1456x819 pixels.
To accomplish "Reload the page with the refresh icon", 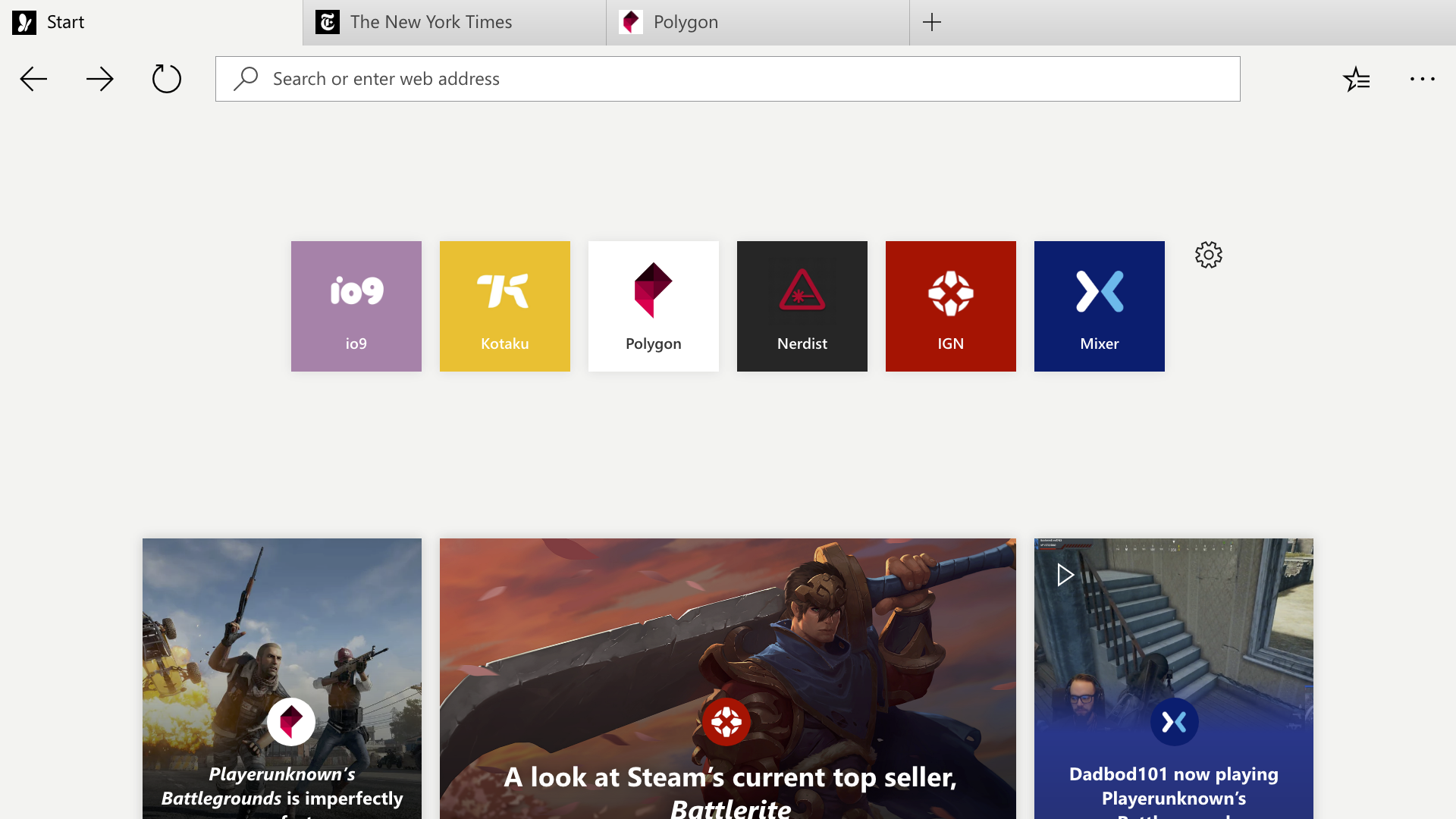I will [167, 79].
